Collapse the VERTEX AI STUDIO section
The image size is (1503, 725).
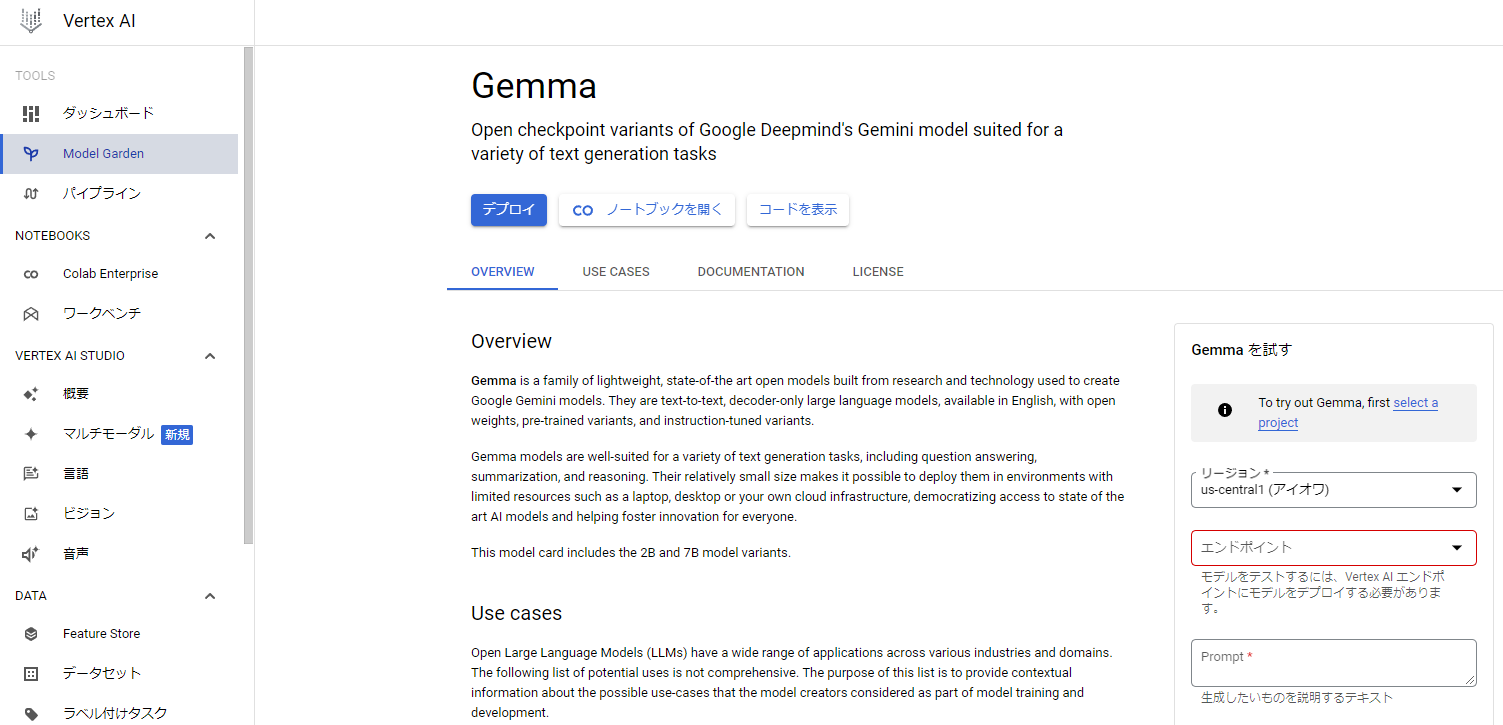210,356
